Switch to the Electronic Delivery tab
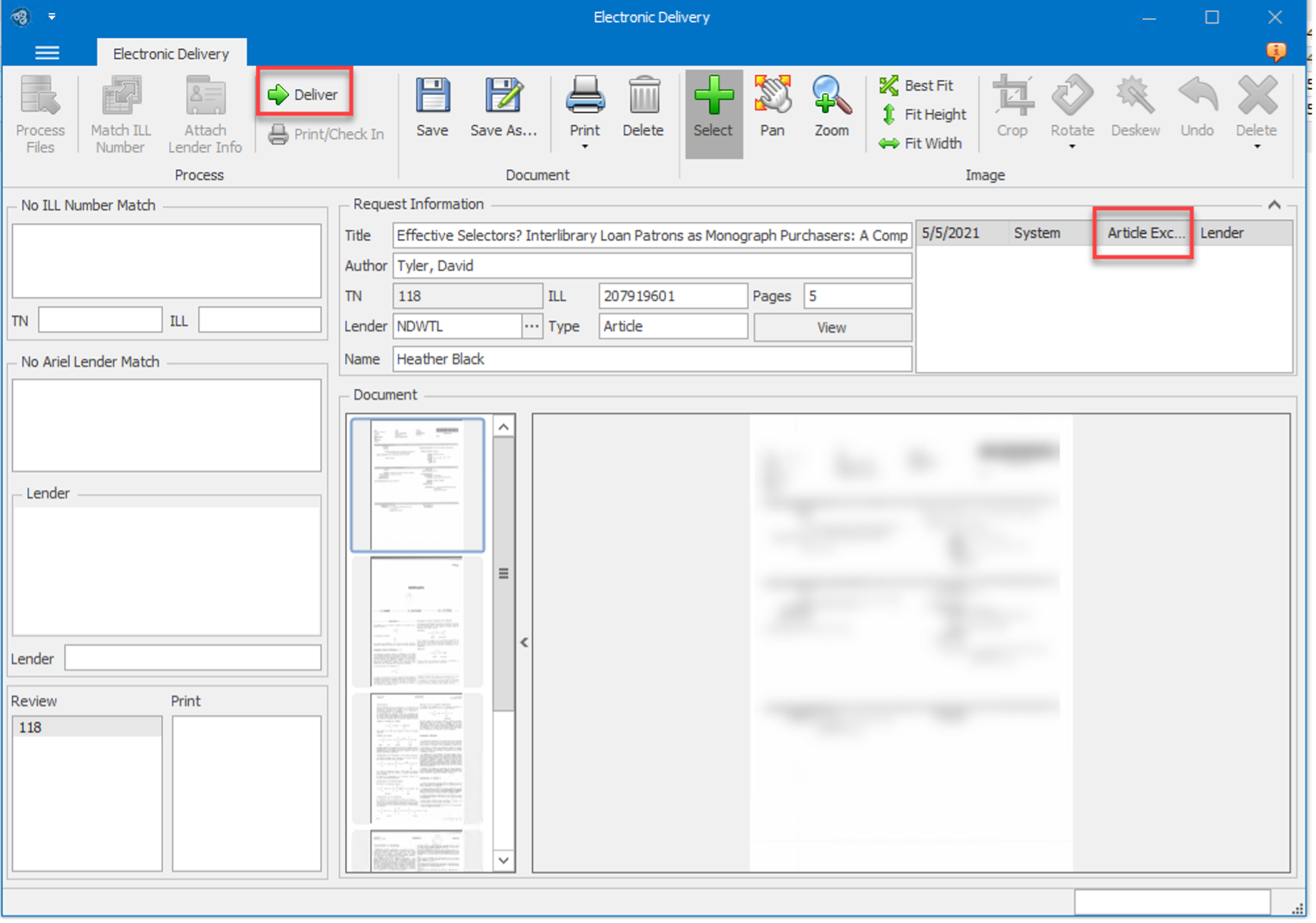Image resolution: width=1316 pixels, height=923 pixels. pyautogui.click(x=171, y=53)
